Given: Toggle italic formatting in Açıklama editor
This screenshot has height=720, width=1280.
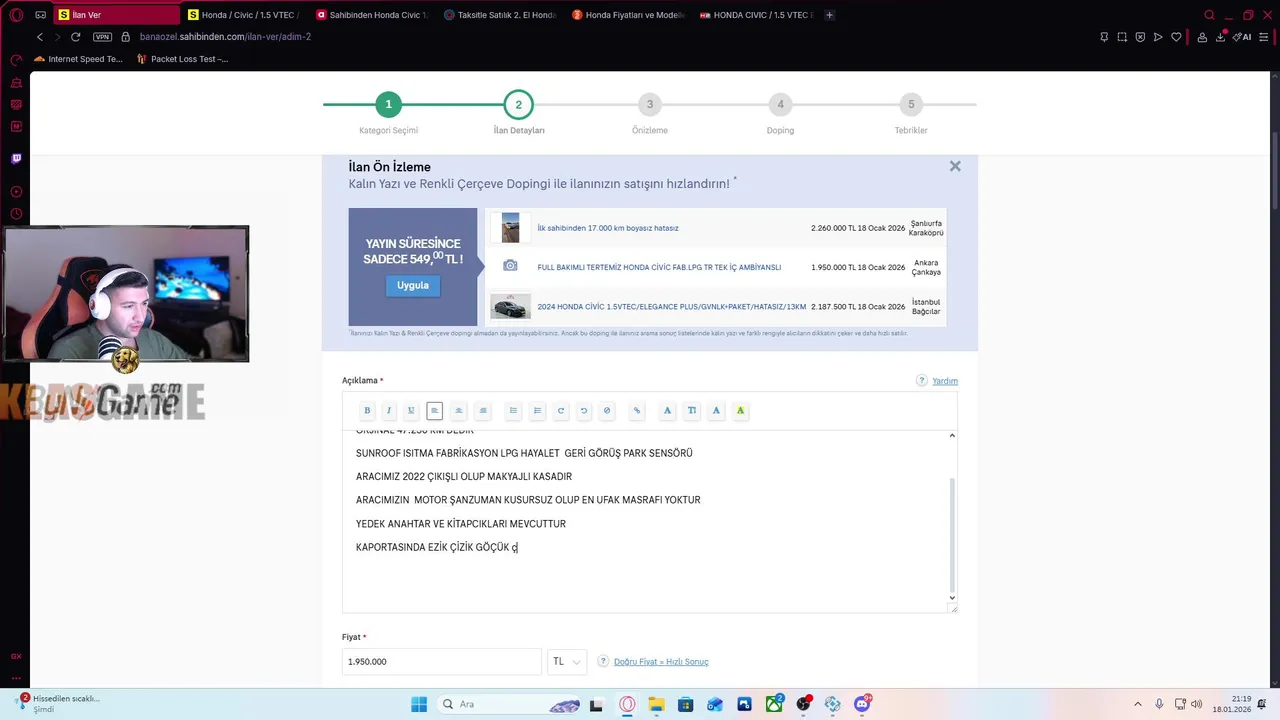Looking at the screenshot, I should tap(389, 411).
